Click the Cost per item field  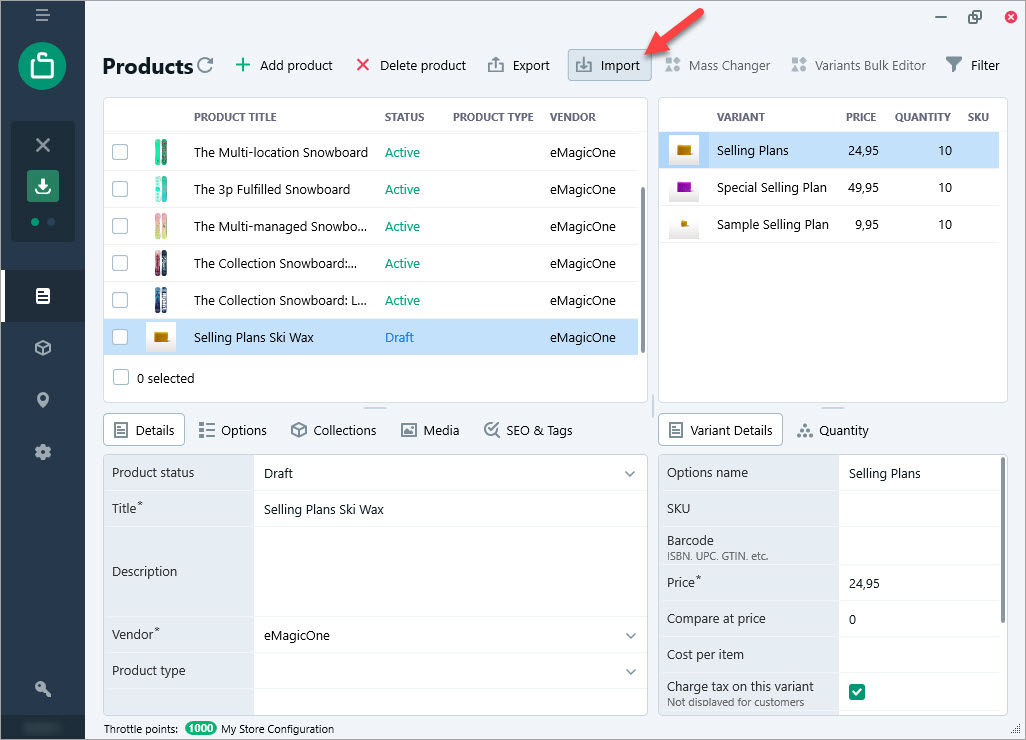(x=919, y=655)
